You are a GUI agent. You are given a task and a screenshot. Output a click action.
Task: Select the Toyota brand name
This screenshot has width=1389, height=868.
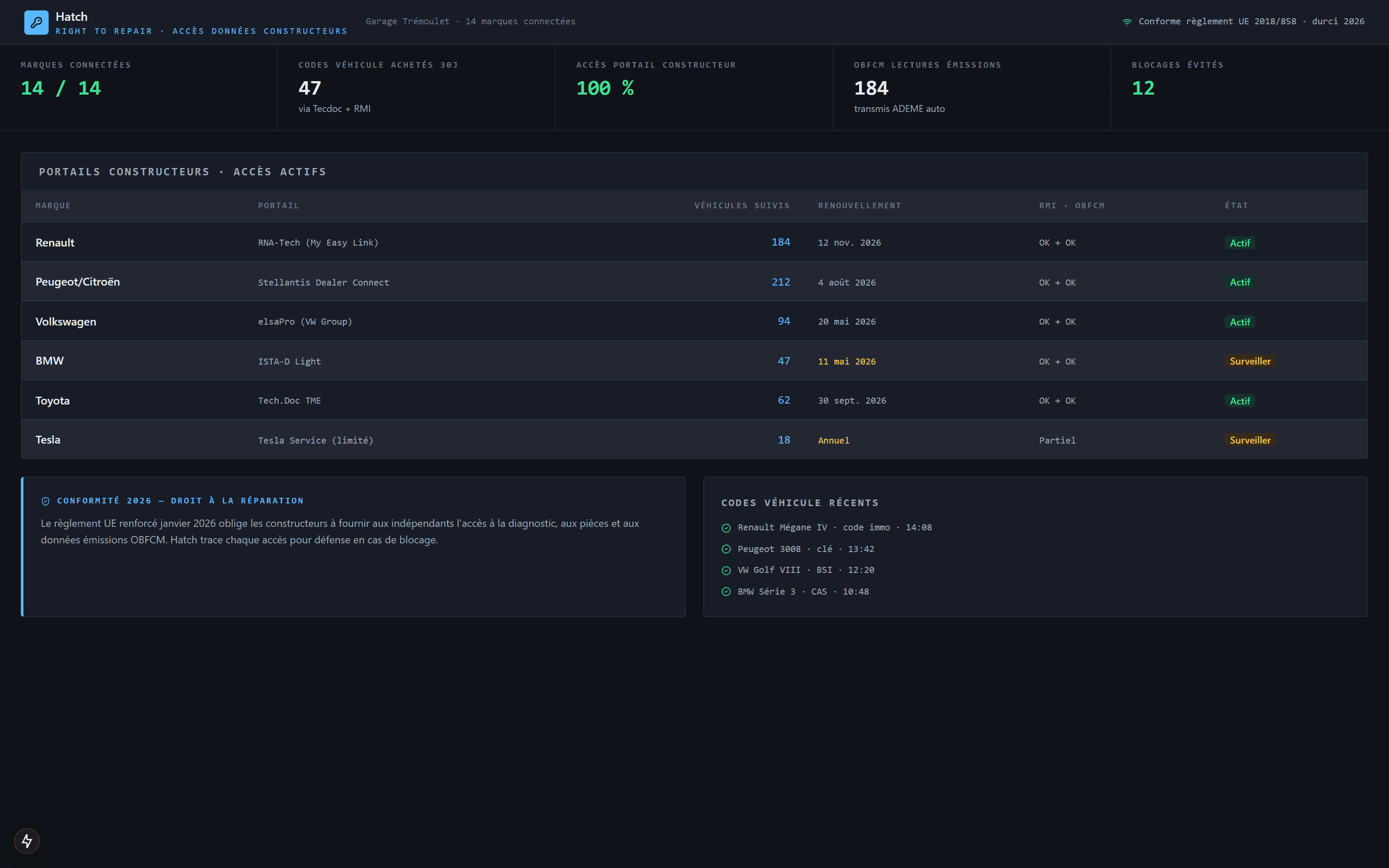click(53, 401)
